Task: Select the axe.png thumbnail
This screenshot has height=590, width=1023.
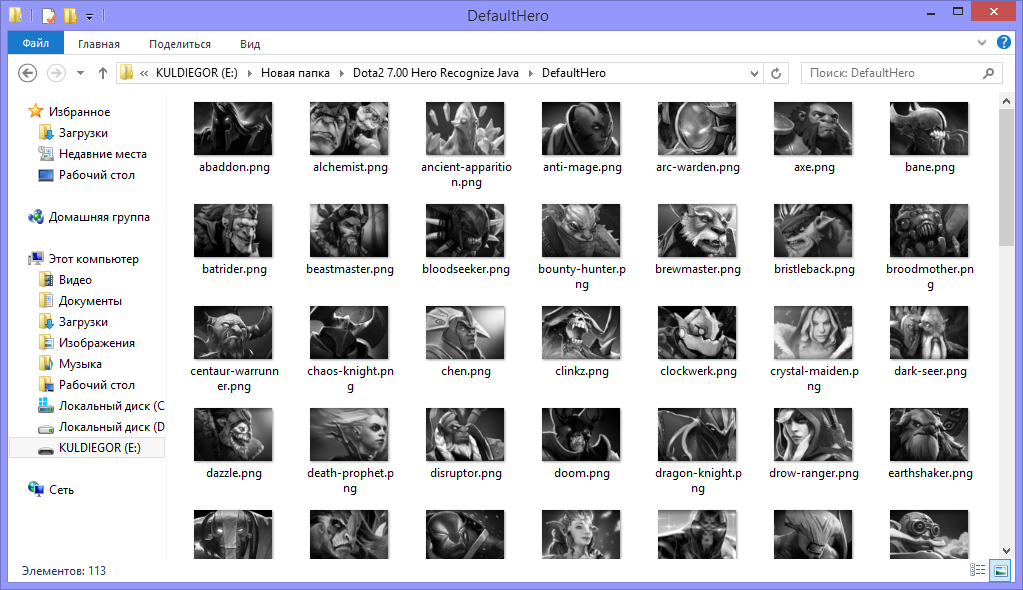Action: (x=813, y=129)
